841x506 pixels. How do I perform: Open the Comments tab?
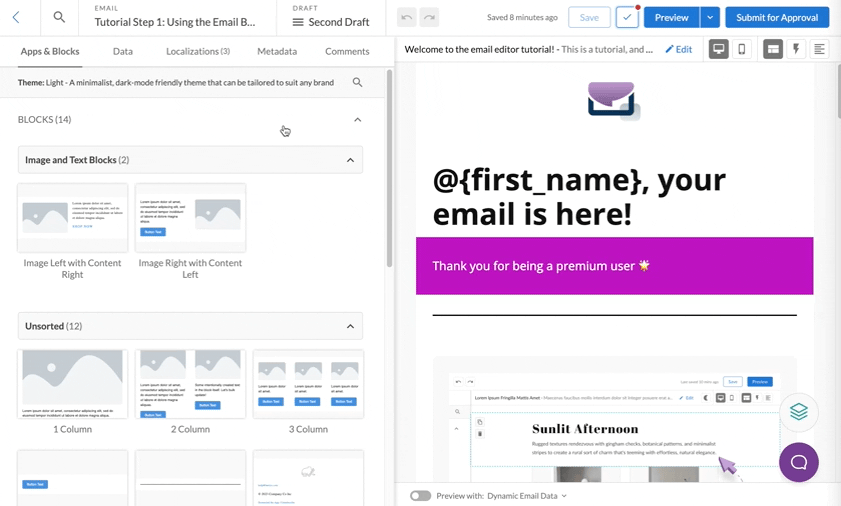(x=347, y=52)
